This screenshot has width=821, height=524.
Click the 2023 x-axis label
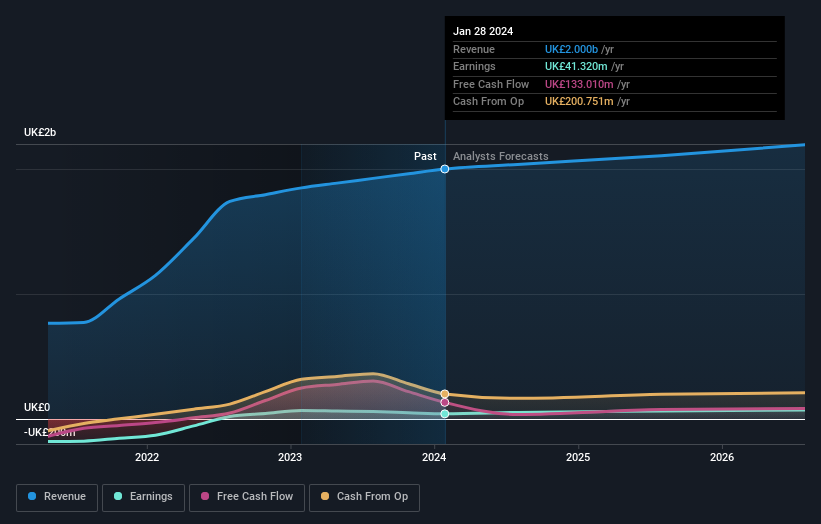[x=290, y=457]
